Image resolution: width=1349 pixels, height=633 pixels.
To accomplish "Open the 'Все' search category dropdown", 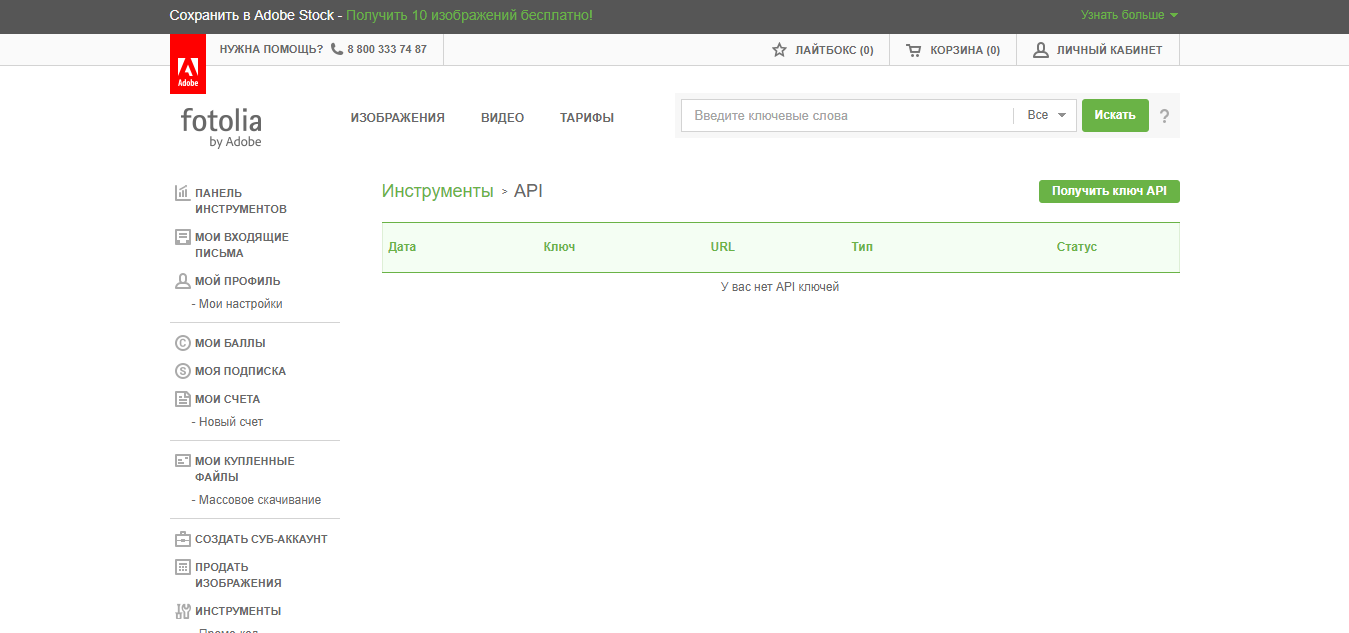I will (x=1047, y=115).
